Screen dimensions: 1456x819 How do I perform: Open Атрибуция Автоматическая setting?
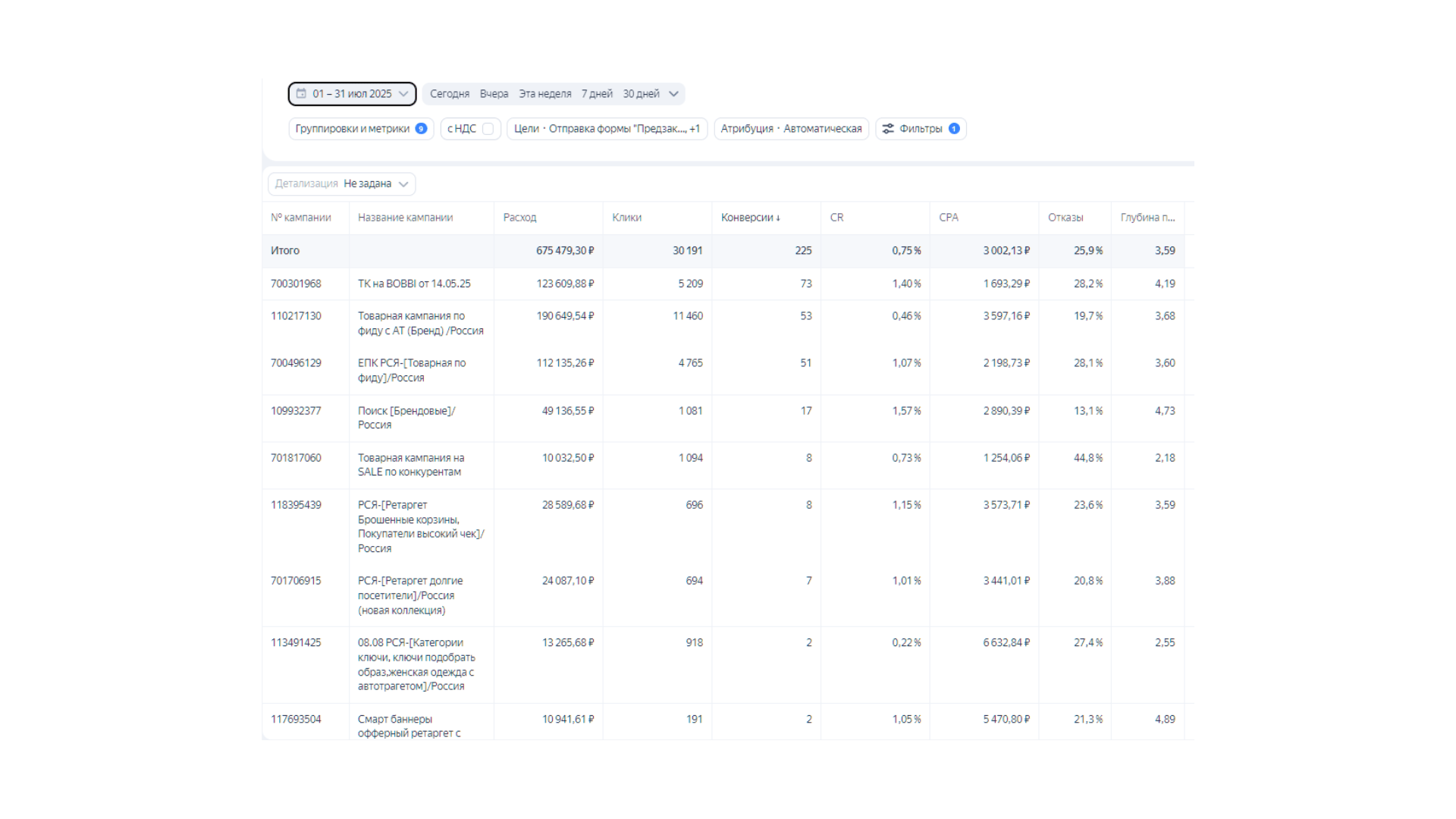pos(791,129)
